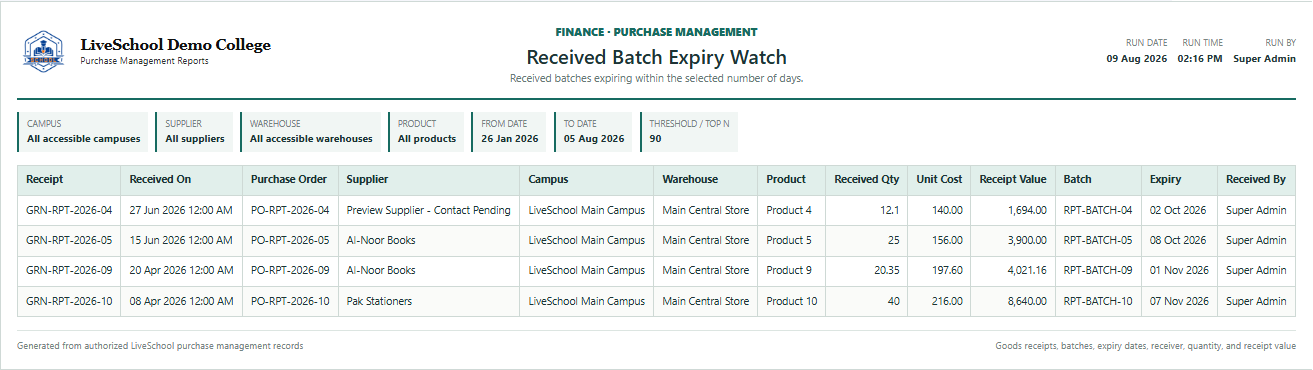Click the Product 10 cell
Viewport: 1313px width, 370px height.
click(x=792, y=301)
